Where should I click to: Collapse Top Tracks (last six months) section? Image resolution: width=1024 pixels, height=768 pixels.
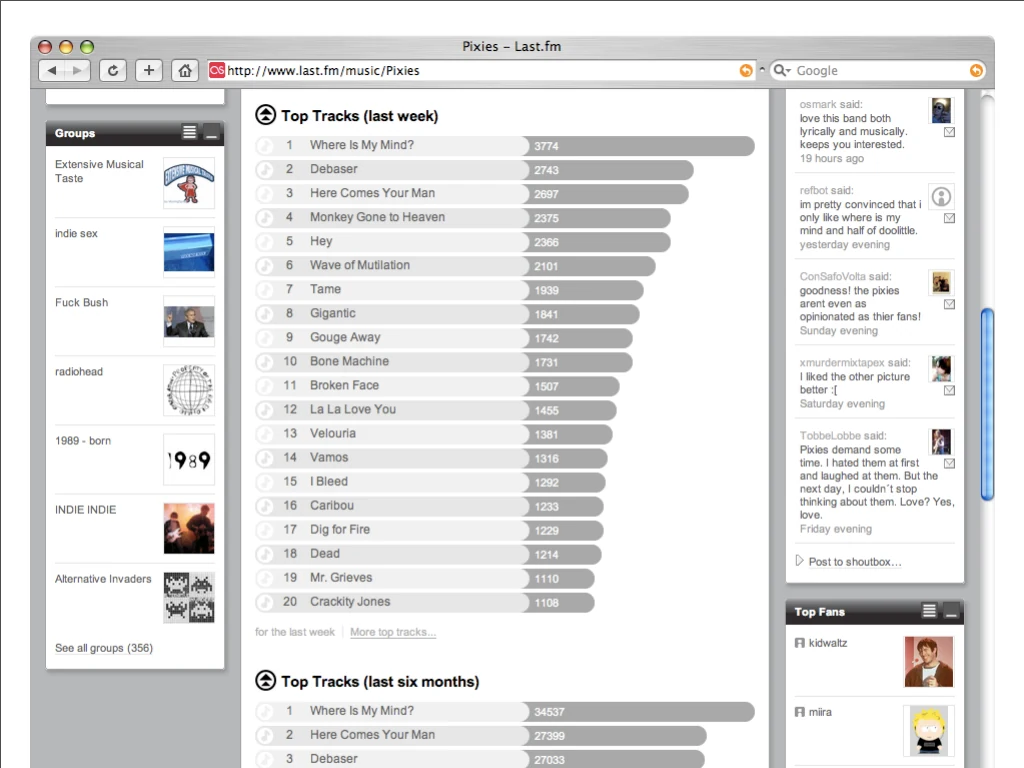point(265,680)
